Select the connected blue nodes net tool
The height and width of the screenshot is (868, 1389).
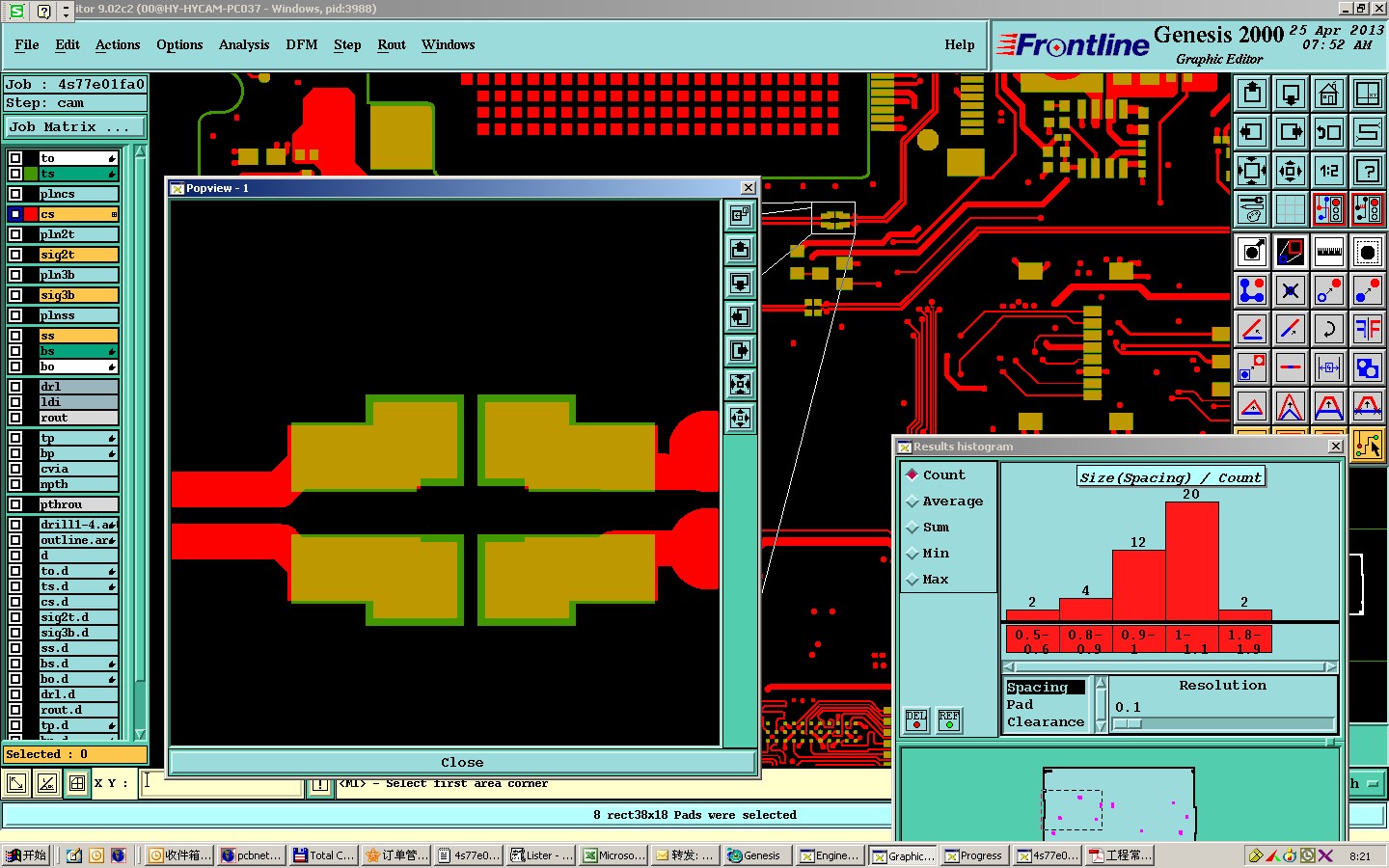point(1252,290)
